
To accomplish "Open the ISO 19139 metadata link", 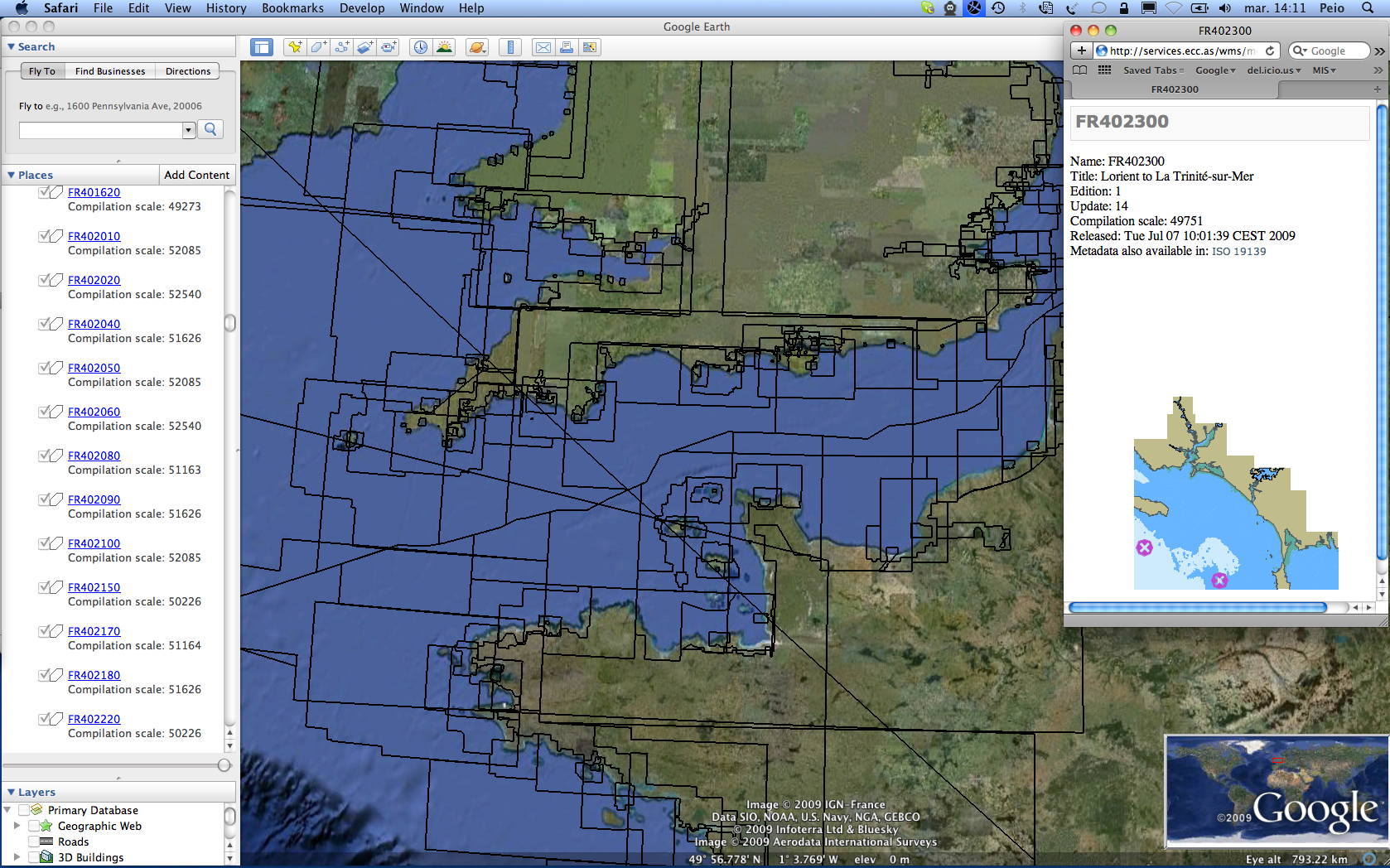I will point(1238,252).
